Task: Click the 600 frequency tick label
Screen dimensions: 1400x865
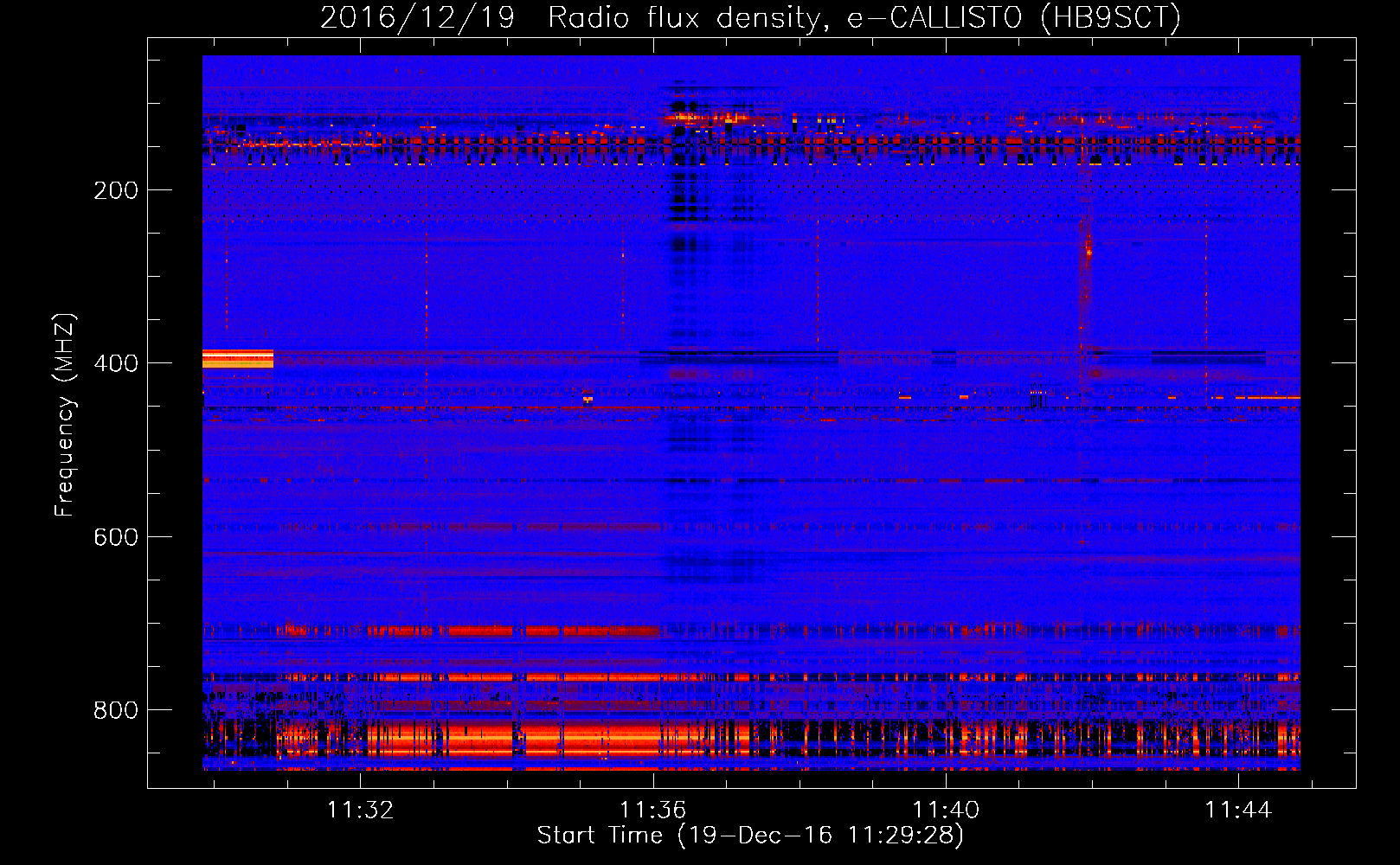Action: [116, 537]
